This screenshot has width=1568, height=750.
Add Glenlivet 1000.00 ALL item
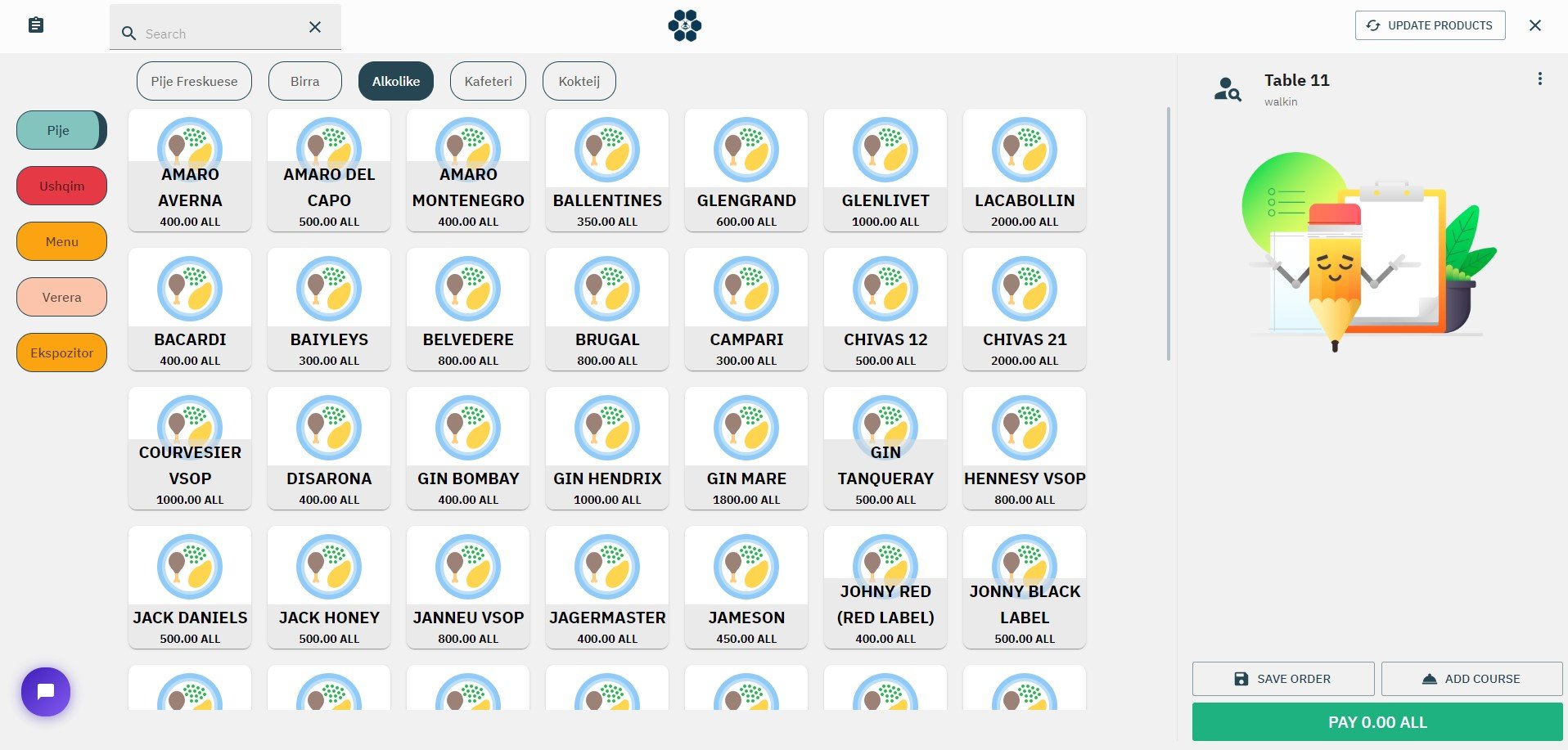point(885,170)
